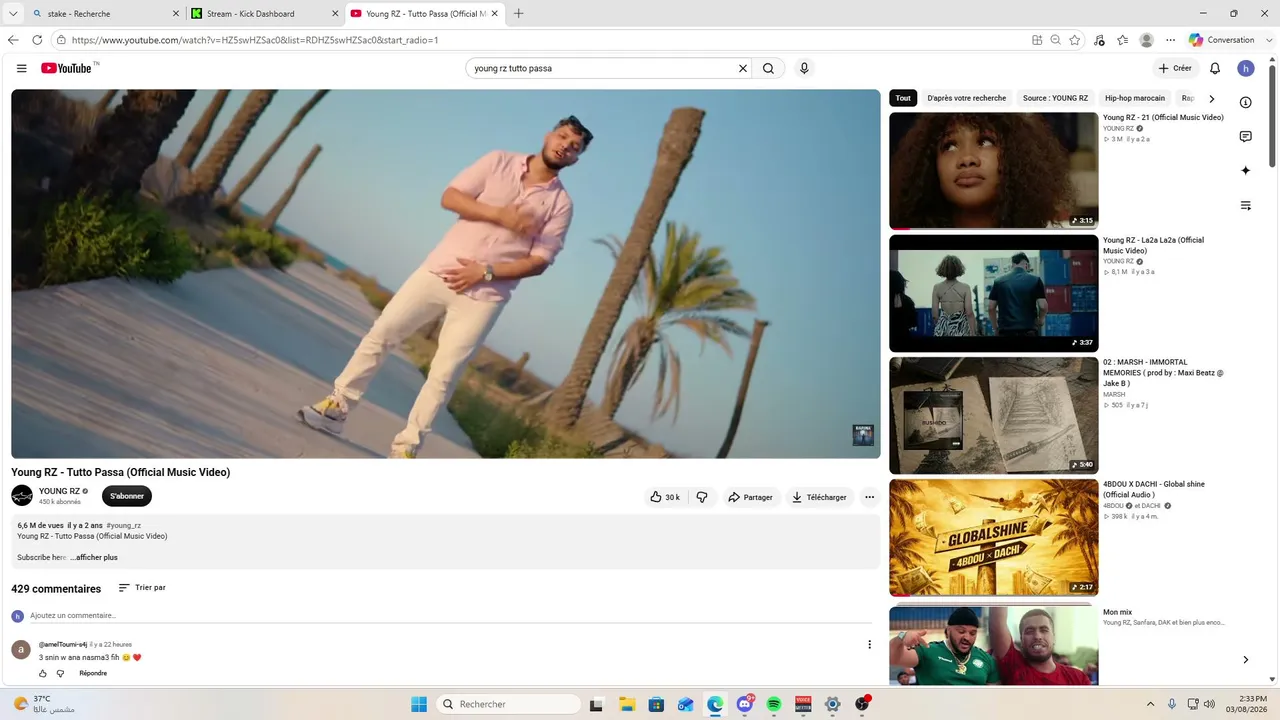Open File Explorer from the taskbar
This screenshot has width=1280, height=720.
626,704
